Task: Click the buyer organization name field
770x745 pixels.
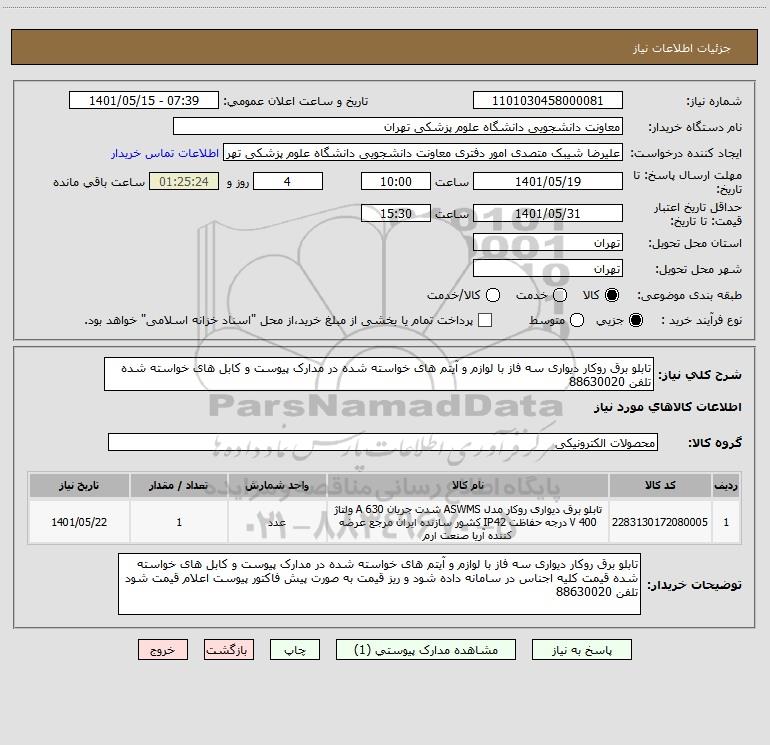Action: coord(398,126)
